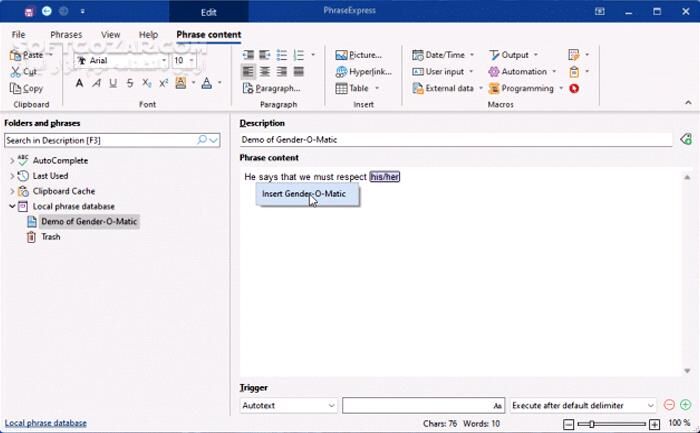
Task: Click the Search in Description field
Action: coord(100,141)
